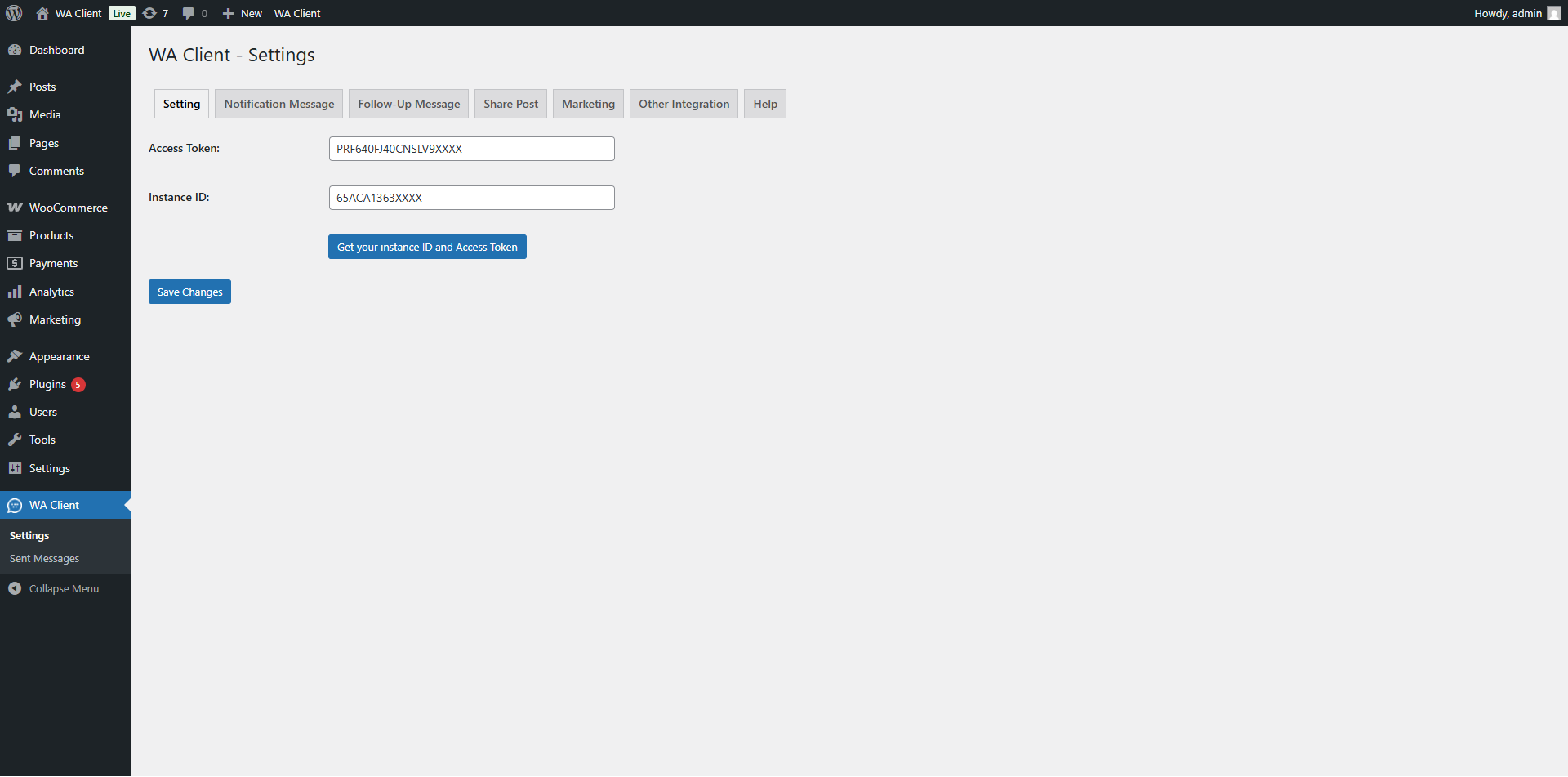The height and width of the screenshot is (777, 1568).
Task: Open the updates icon showing 7
Action: point(150,13)
